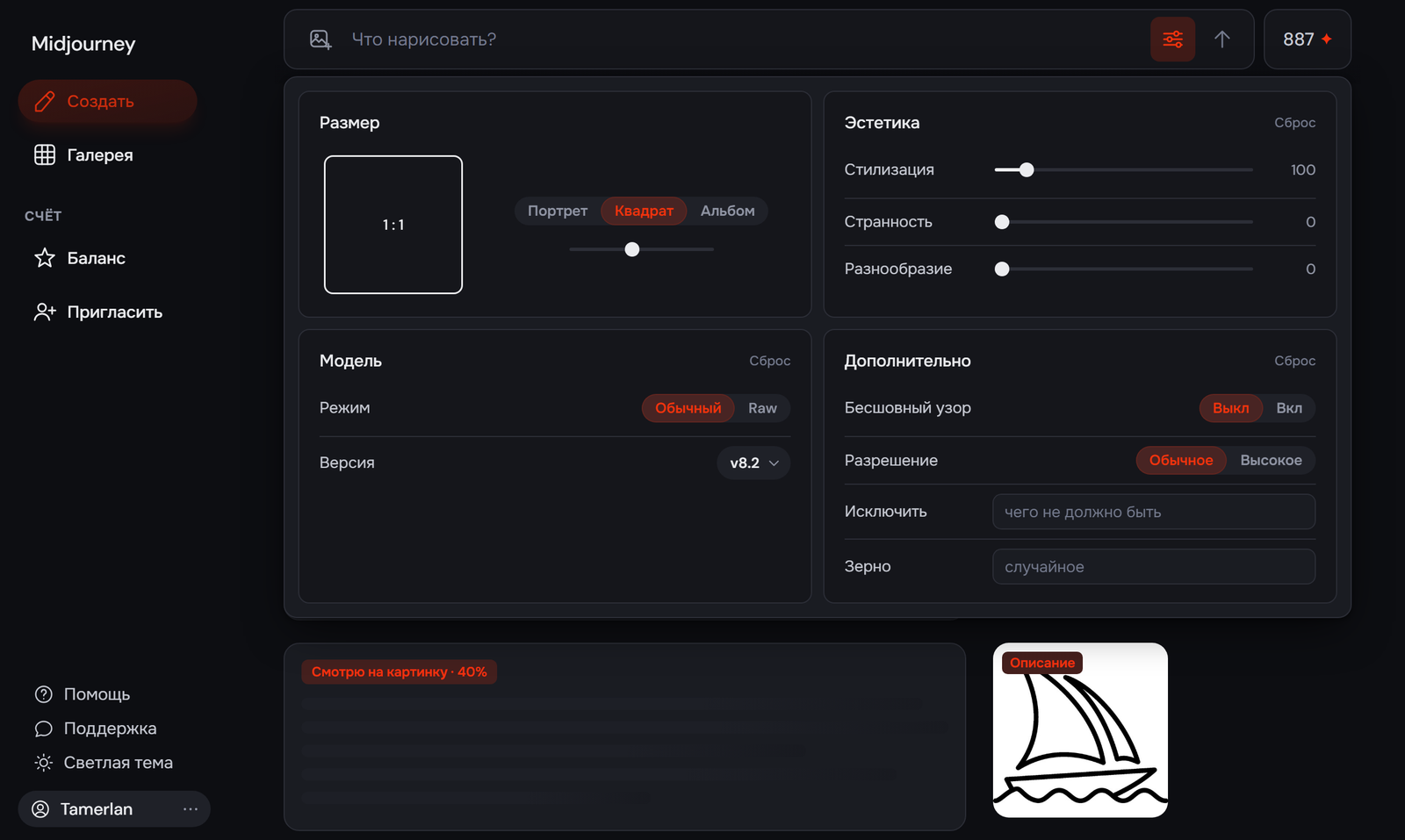Click the Странность slider handle
The height and width of the screenshot is (840, 1405).
pyautogui.click(x=1002, y=222)
